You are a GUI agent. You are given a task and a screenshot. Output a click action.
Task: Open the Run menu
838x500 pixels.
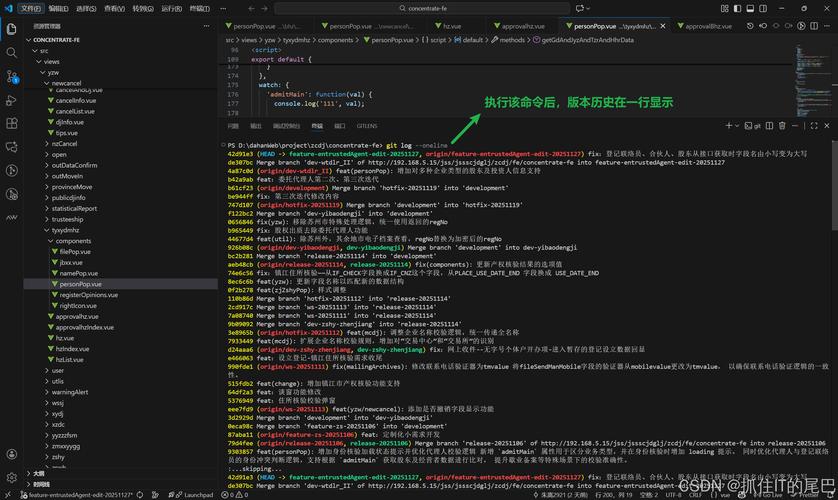pyautogui.click(x=171, y=9)
